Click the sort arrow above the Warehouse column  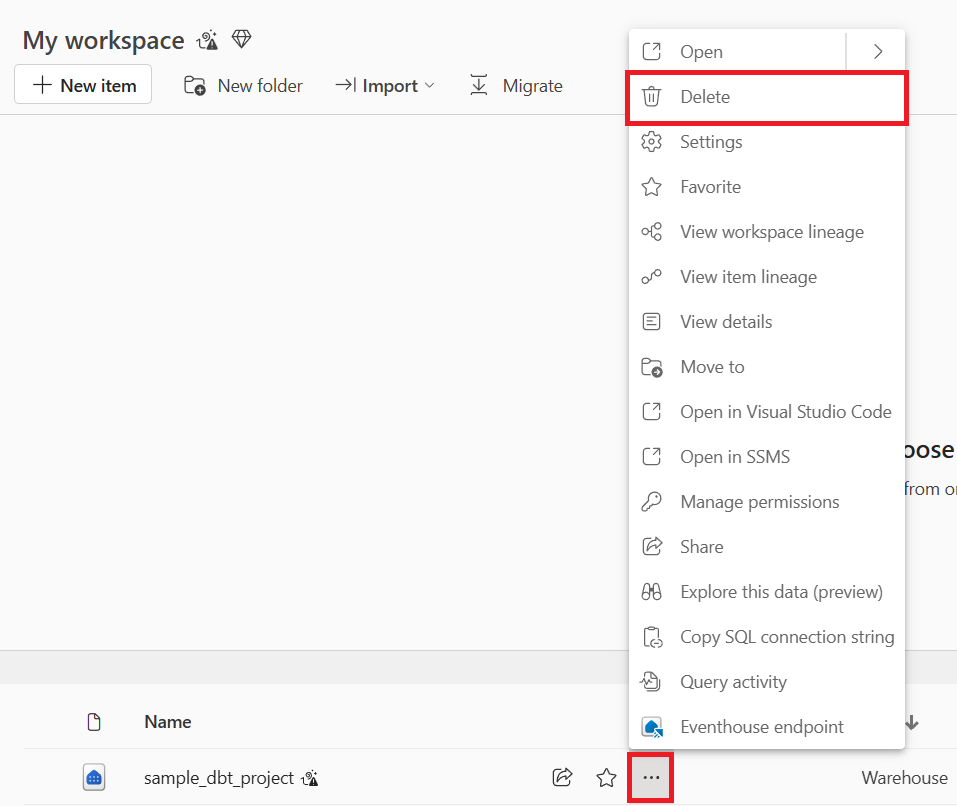tap(911, 722)
